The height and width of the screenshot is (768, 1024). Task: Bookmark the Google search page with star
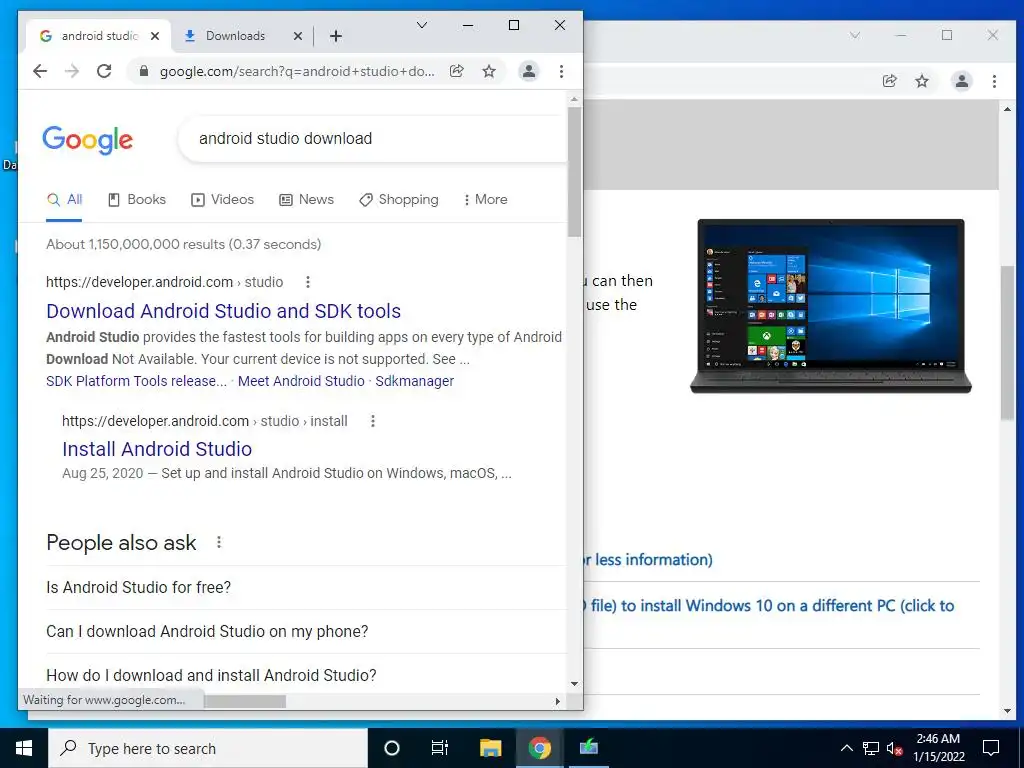pyautogui.click(x=489, y=71)
